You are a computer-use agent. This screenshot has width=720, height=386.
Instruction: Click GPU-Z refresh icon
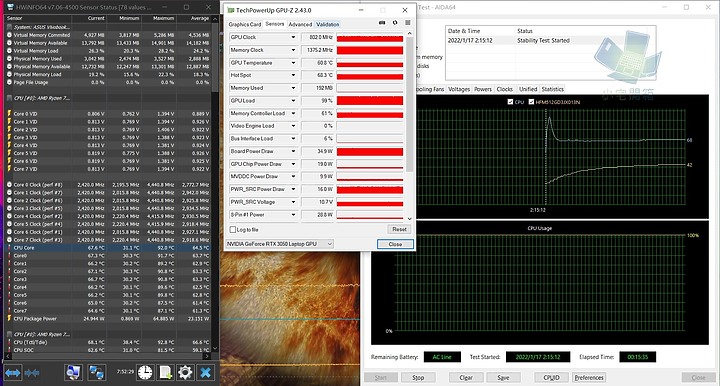pos(395,23)
